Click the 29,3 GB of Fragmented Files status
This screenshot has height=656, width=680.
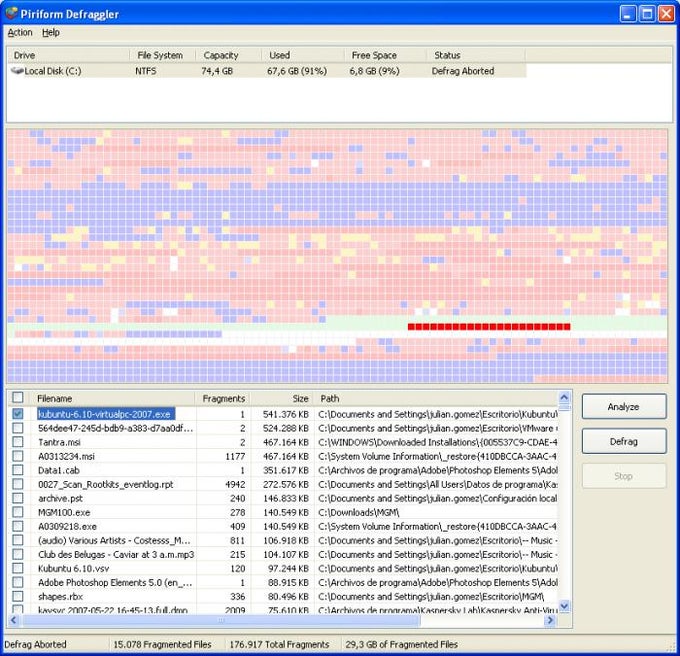402,645
